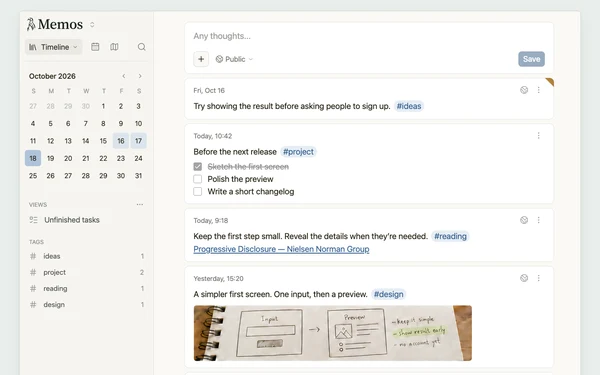Open the Progressive Disclosure — Nielsen Norman Group link
The height and width of the screenshot is (375, 600).
281,249
